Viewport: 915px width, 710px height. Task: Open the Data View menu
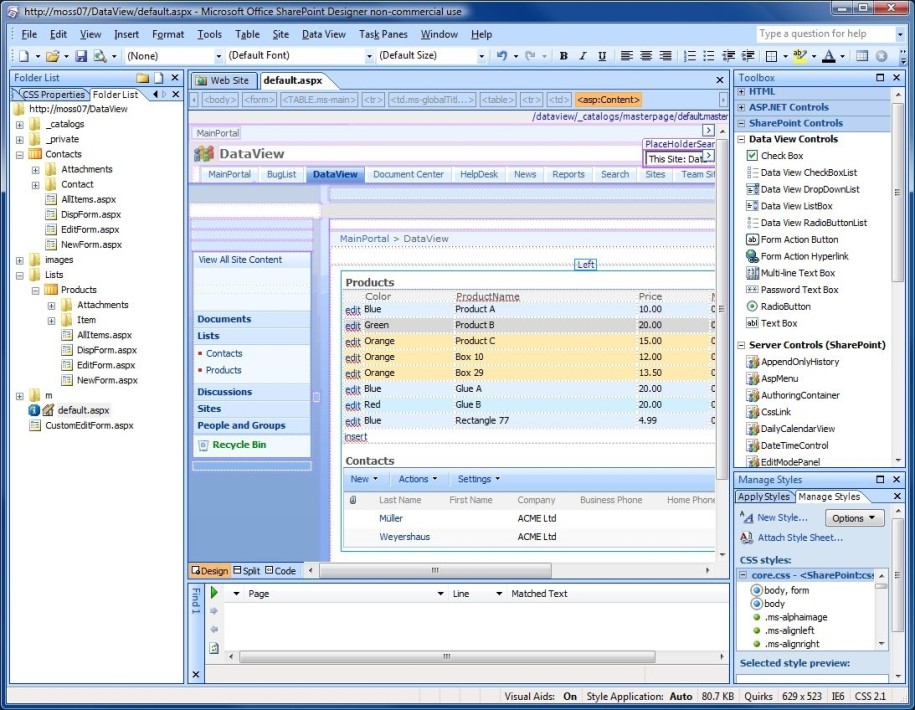[323, 34]
